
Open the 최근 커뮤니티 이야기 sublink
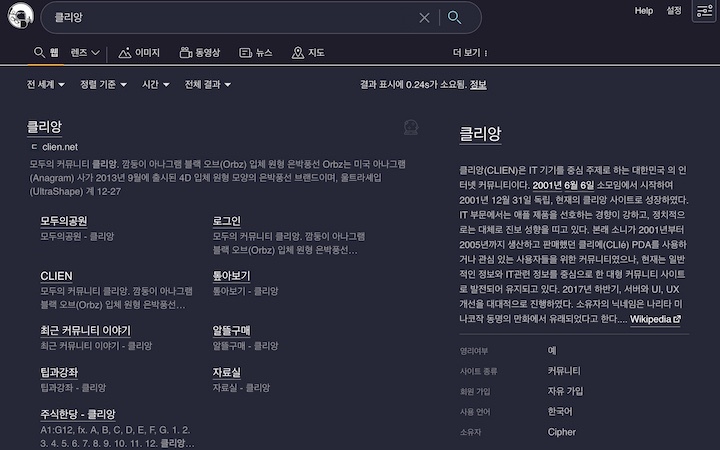pos(85,331)
